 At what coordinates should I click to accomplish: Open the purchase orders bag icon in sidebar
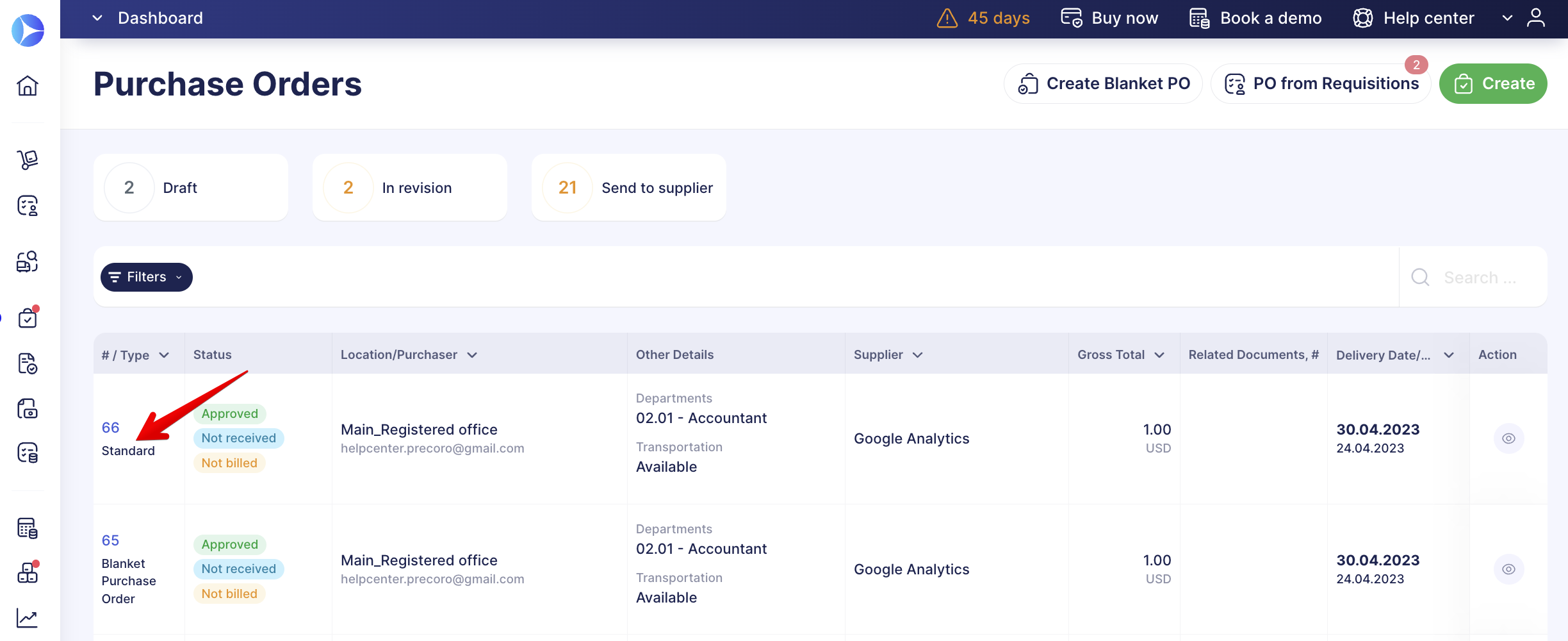pyautogui.click(x=28, y=318)
